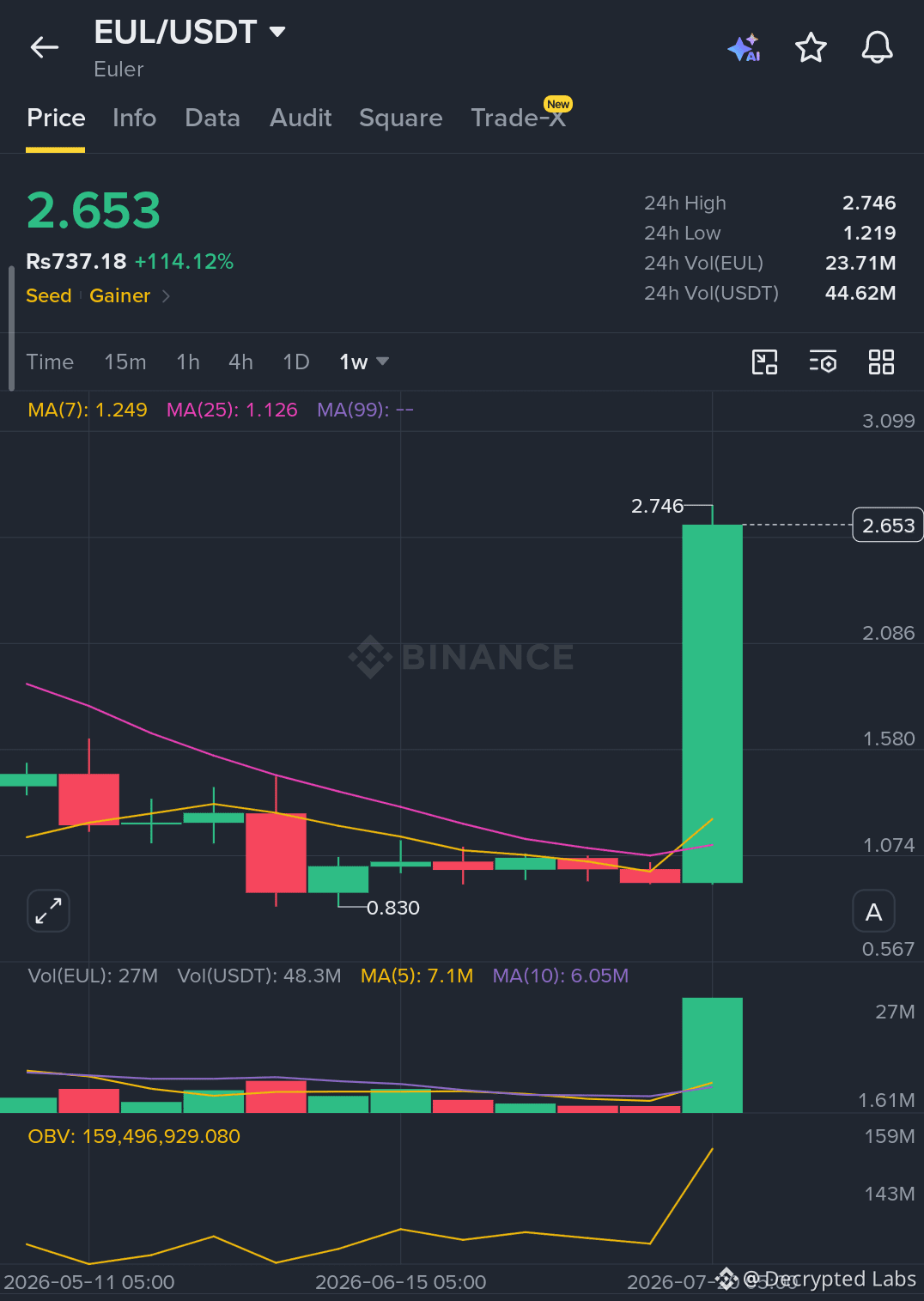Viewport: 924px width, 1301px height.
Task: Tap the 2.653 price tag on axis
Action: click(888, 526)
